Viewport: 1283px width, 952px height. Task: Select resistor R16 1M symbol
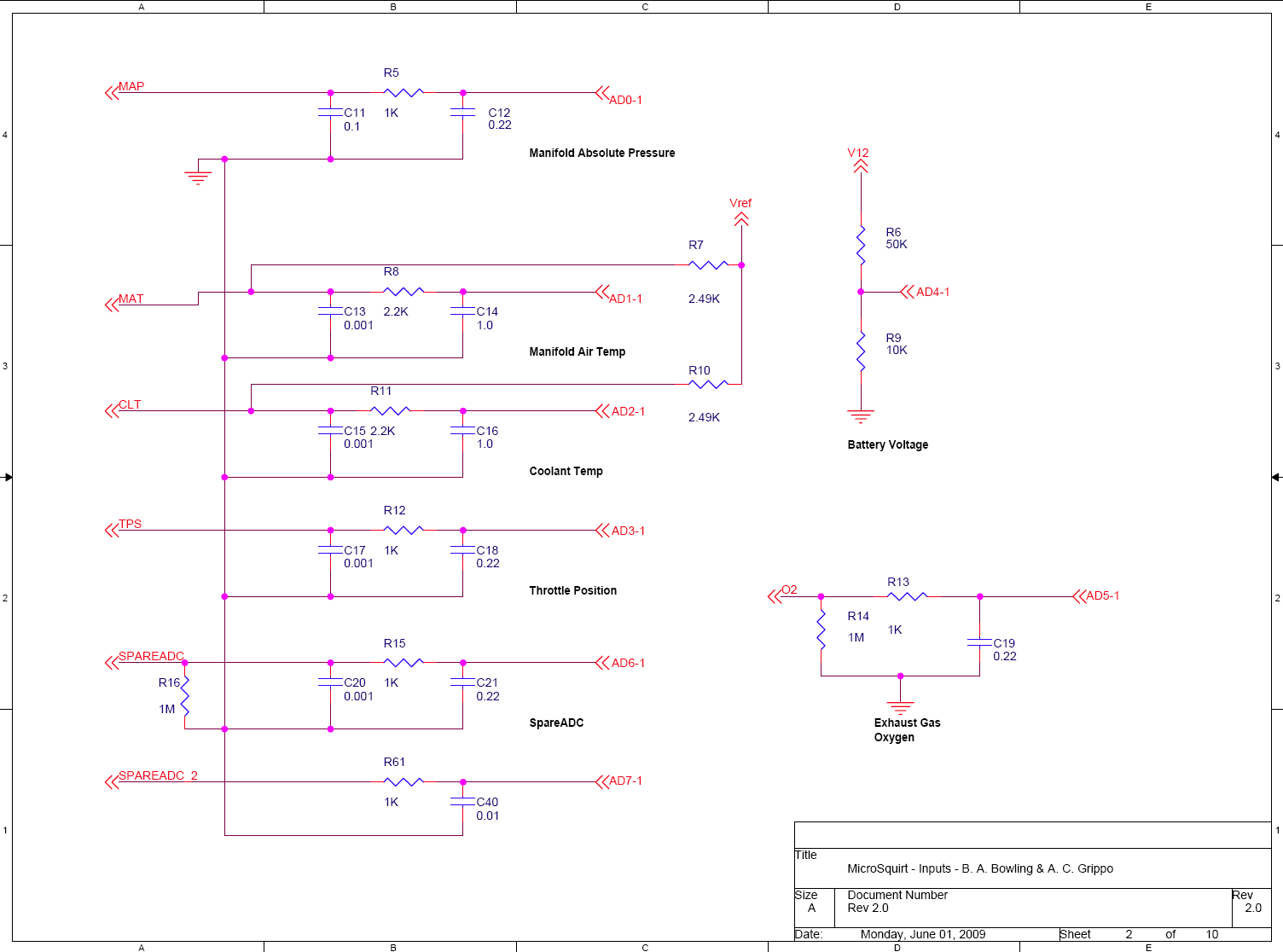coord(185,696)
